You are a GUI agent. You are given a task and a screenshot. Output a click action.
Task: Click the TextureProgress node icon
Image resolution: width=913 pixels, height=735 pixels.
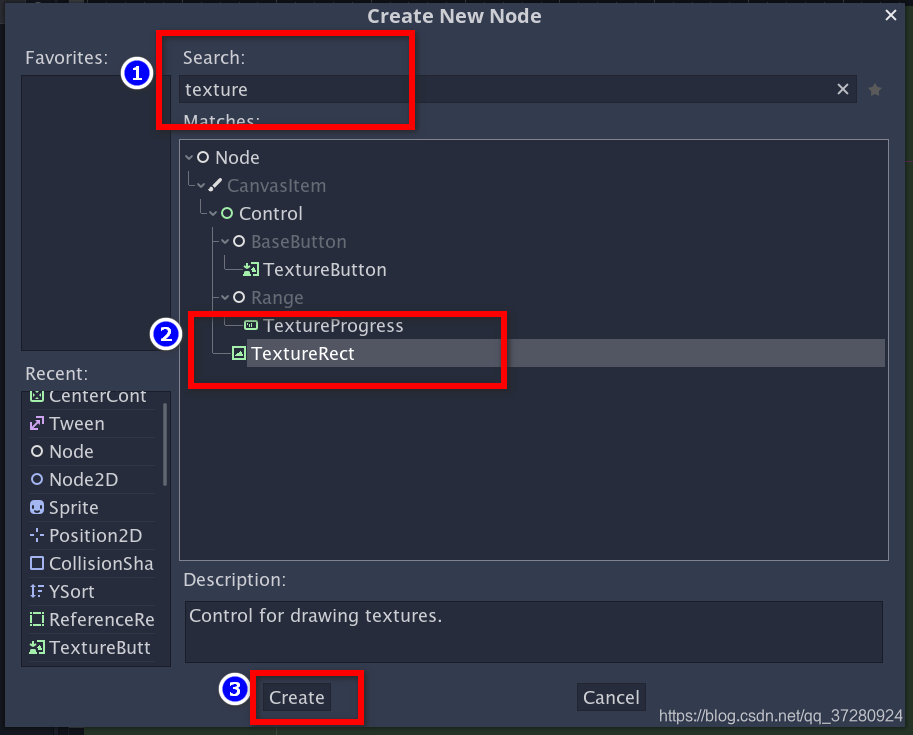tap(250, 326)
